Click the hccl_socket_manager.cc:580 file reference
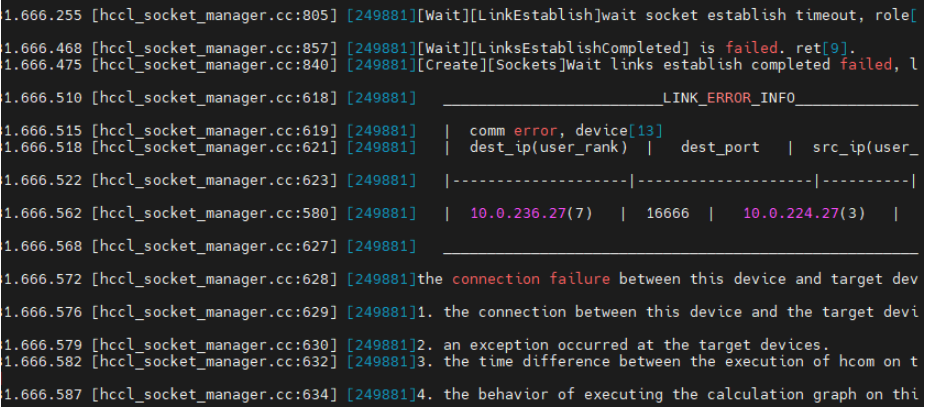 click(215, 213)
